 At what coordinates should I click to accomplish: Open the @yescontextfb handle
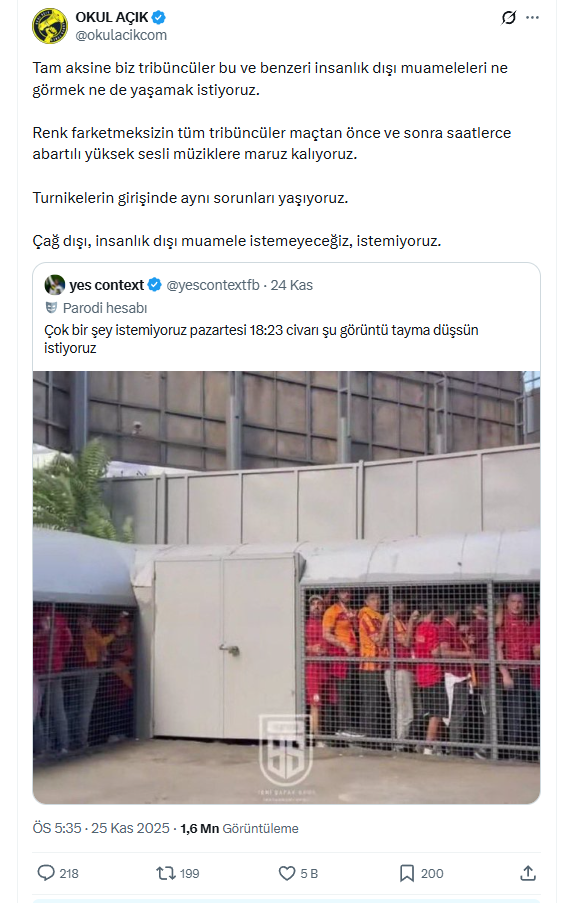point(213,285)
